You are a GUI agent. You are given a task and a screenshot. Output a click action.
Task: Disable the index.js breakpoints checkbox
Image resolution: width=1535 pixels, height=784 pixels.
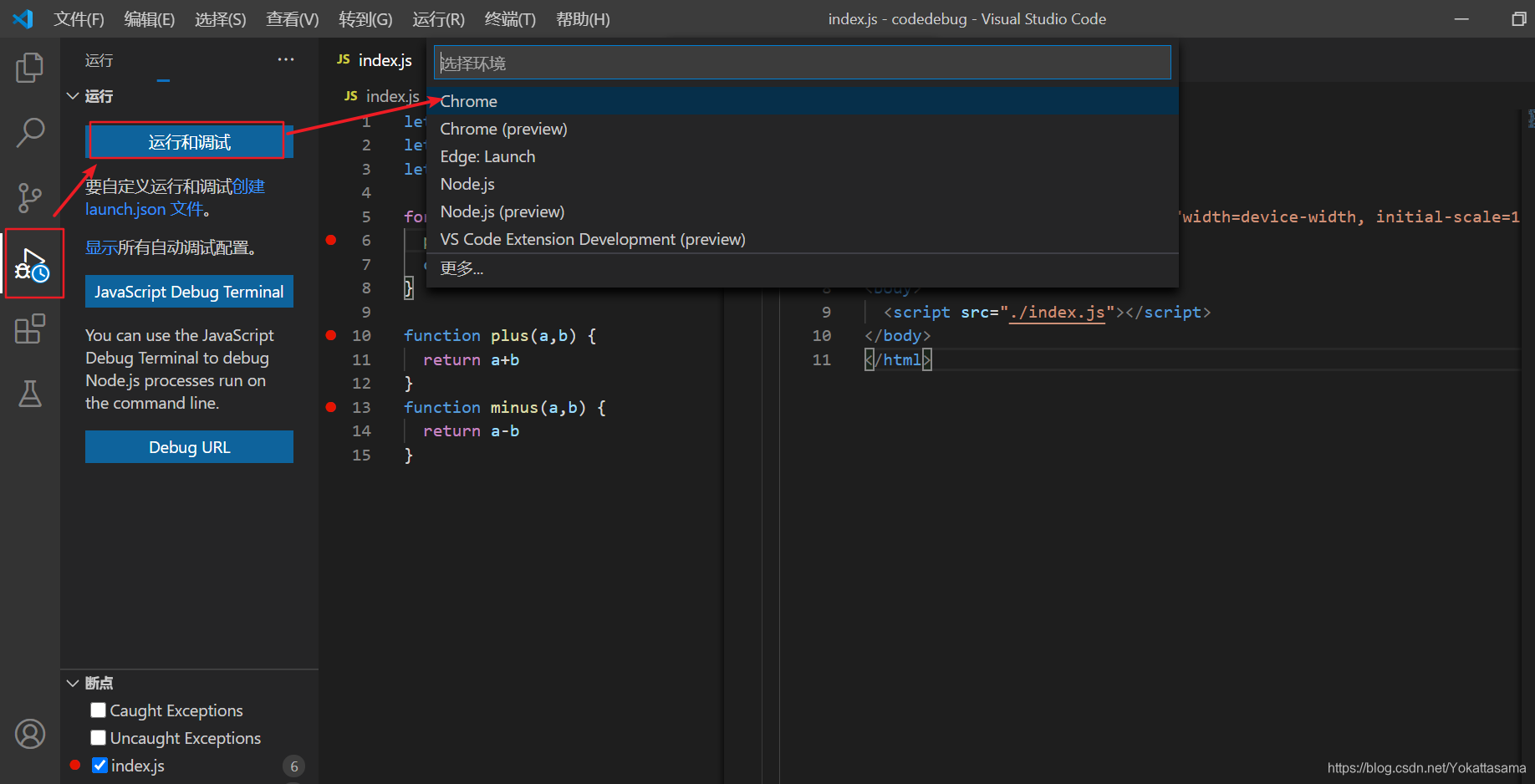coord(99,765)
